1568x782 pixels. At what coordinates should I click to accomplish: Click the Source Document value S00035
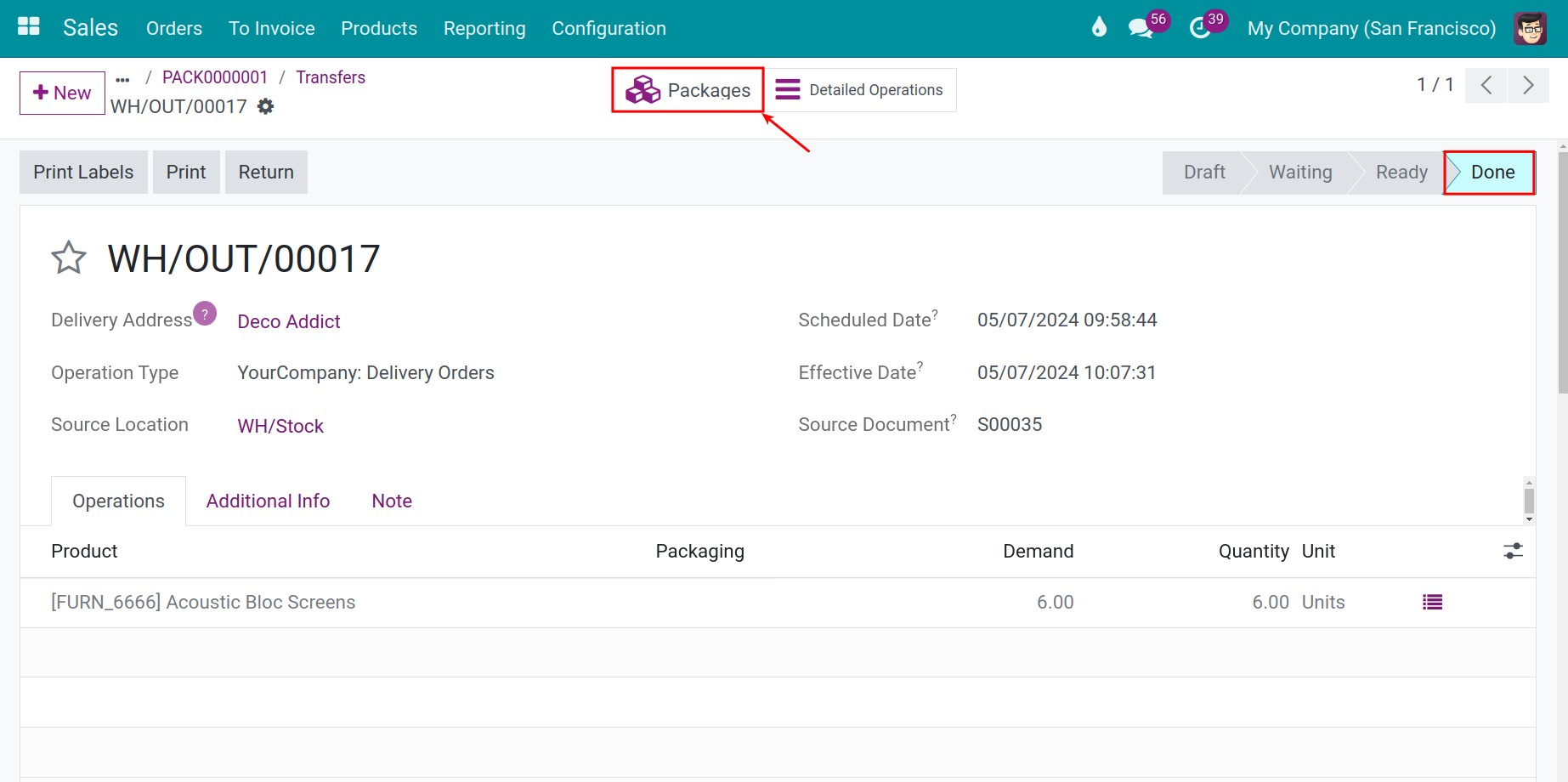(x=1010, y=424)
